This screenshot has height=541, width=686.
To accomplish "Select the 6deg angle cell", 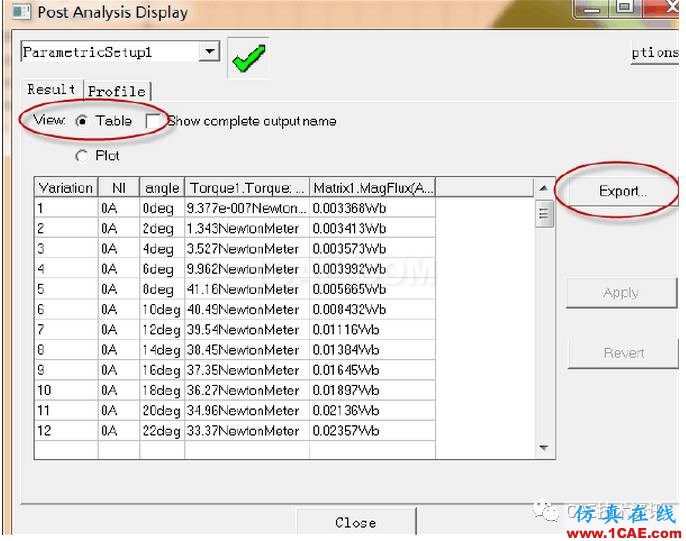I will [x=162, y=269].
